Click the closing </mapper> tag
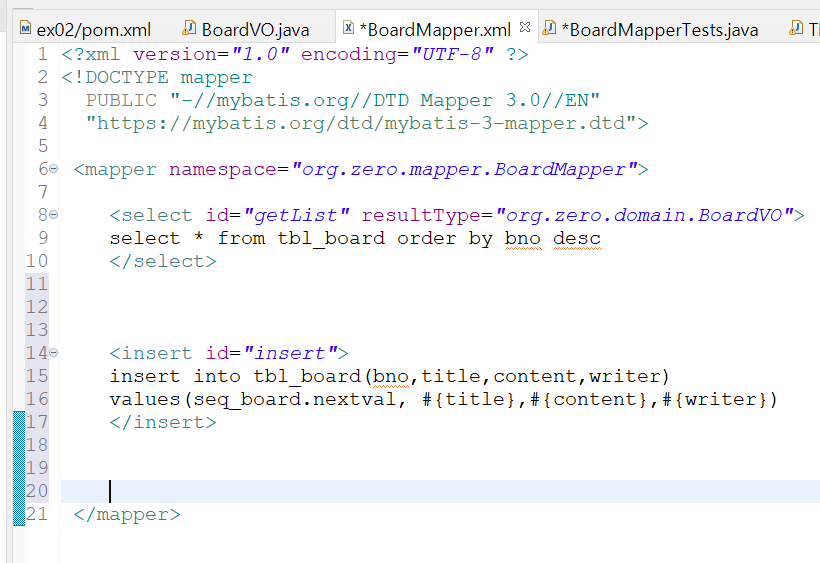Viewport: 820px width, 563px height. tap(127, 514)
